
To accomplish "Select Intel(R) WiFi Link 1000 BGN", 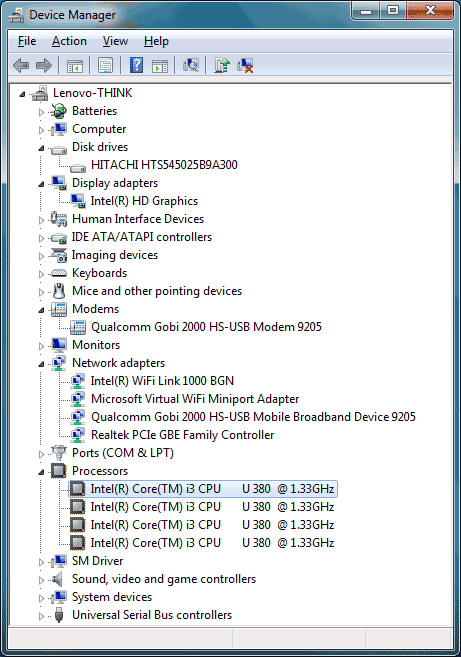I will (162, 381).
